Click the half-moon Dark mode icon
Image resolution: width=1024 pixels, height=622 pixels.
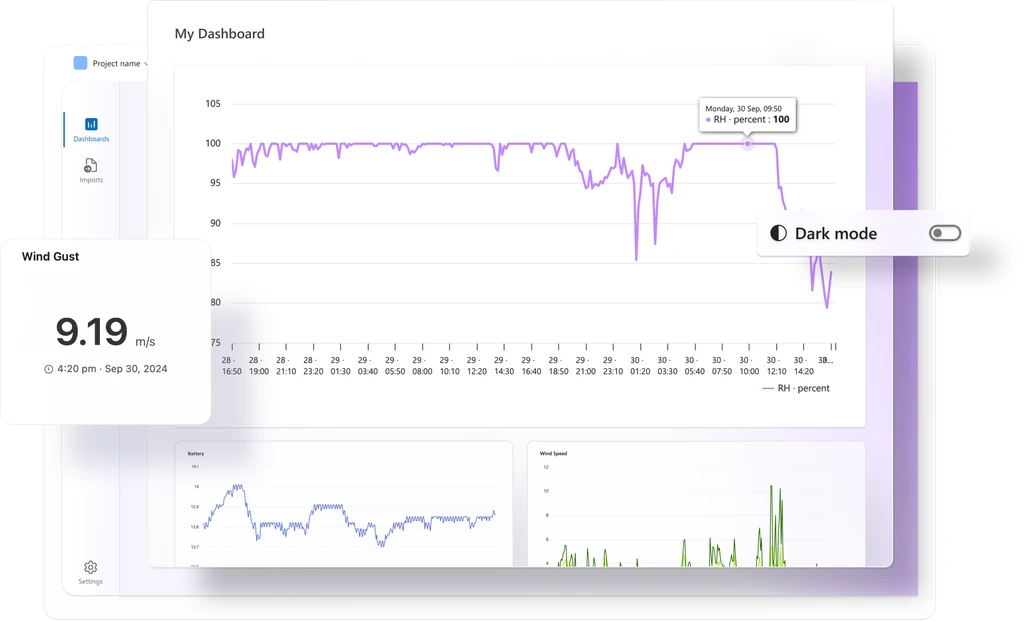778,233
